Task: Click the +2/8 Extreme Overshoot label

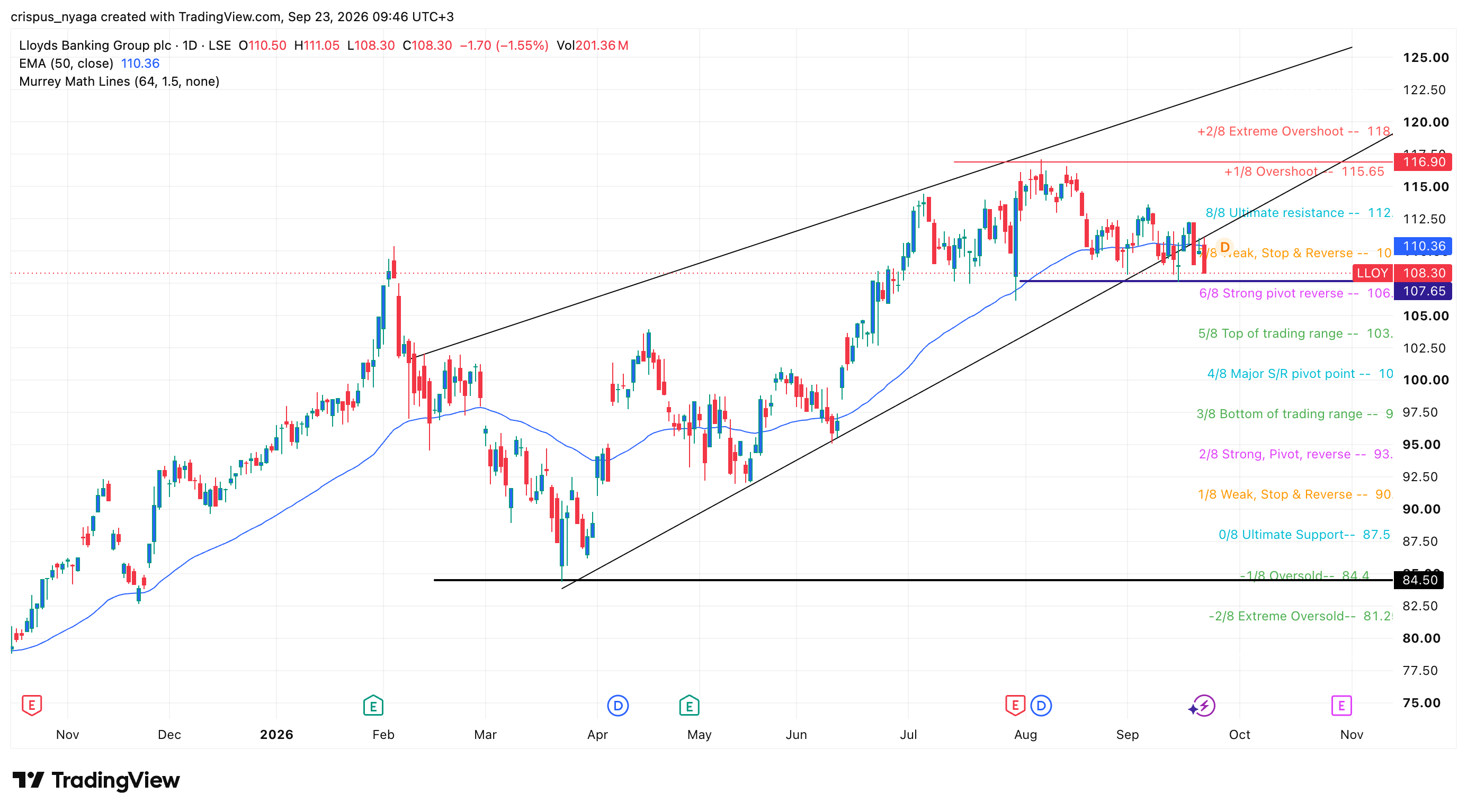Action: coord(1294,131)
